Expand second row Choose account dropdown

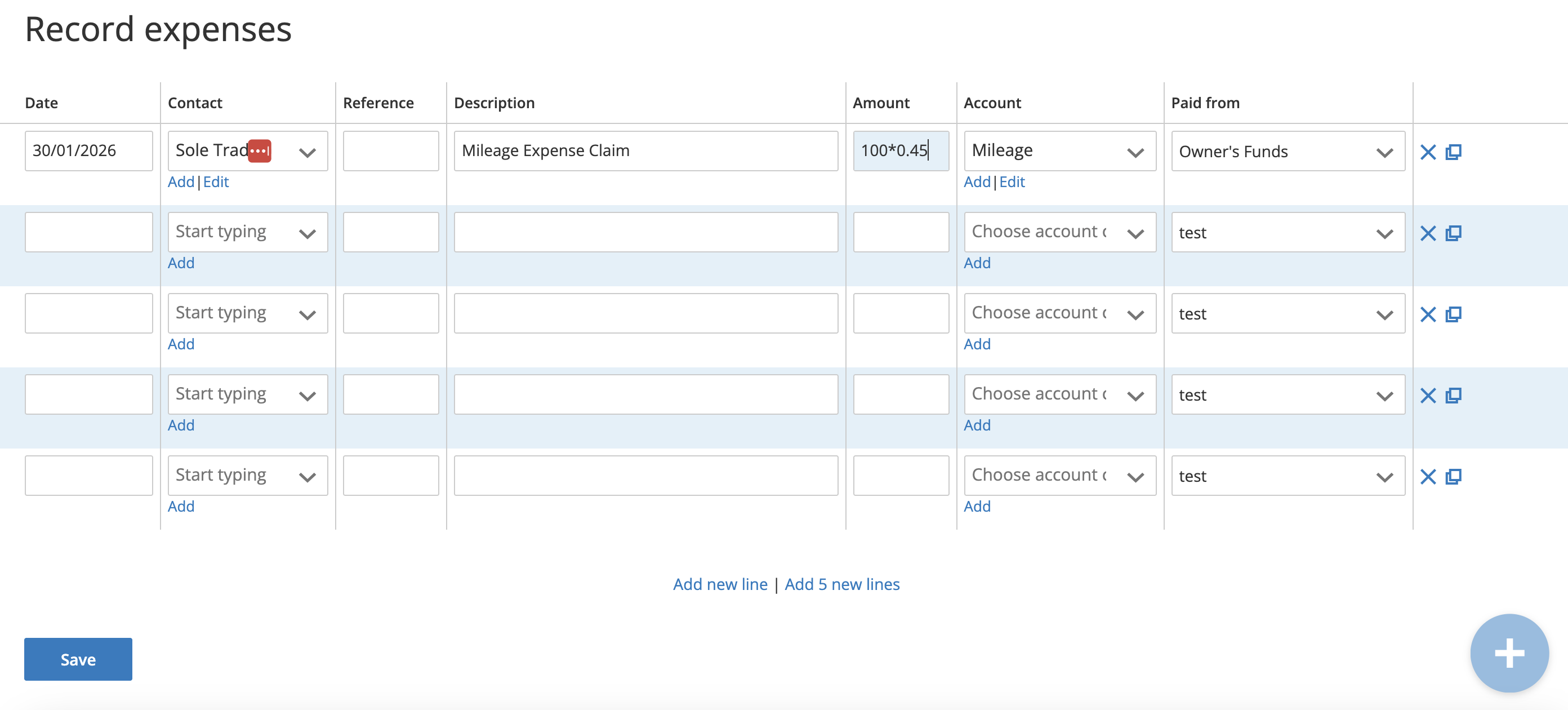(x=1135, y=233)
